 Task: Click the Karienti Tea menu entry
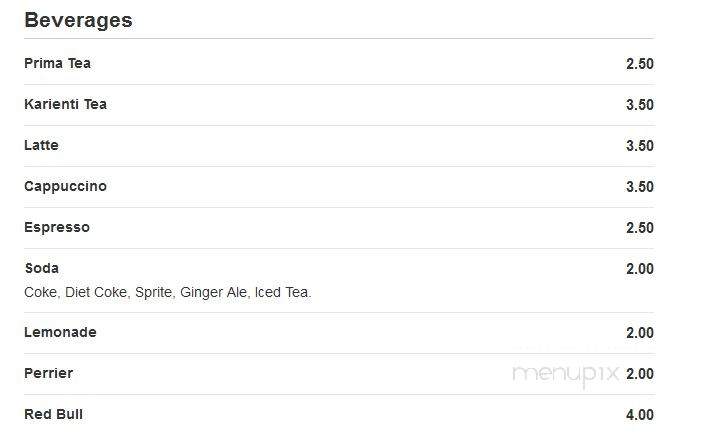point(65,104)
